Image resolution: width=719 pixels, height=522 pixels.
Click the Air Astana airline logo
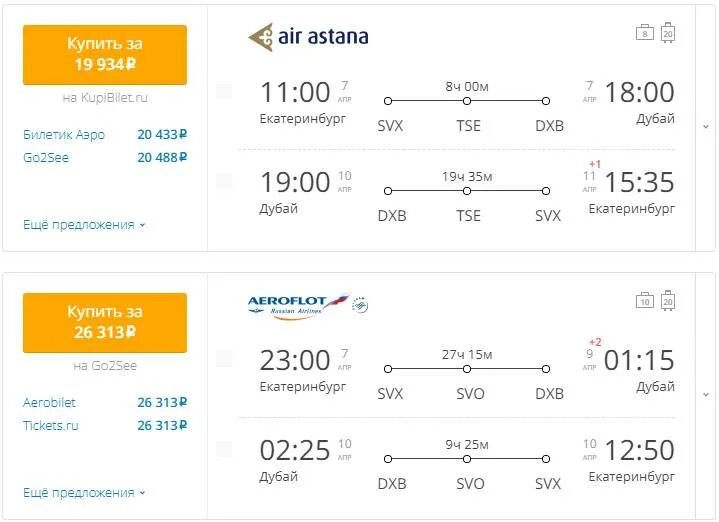[x=308, y=37]
